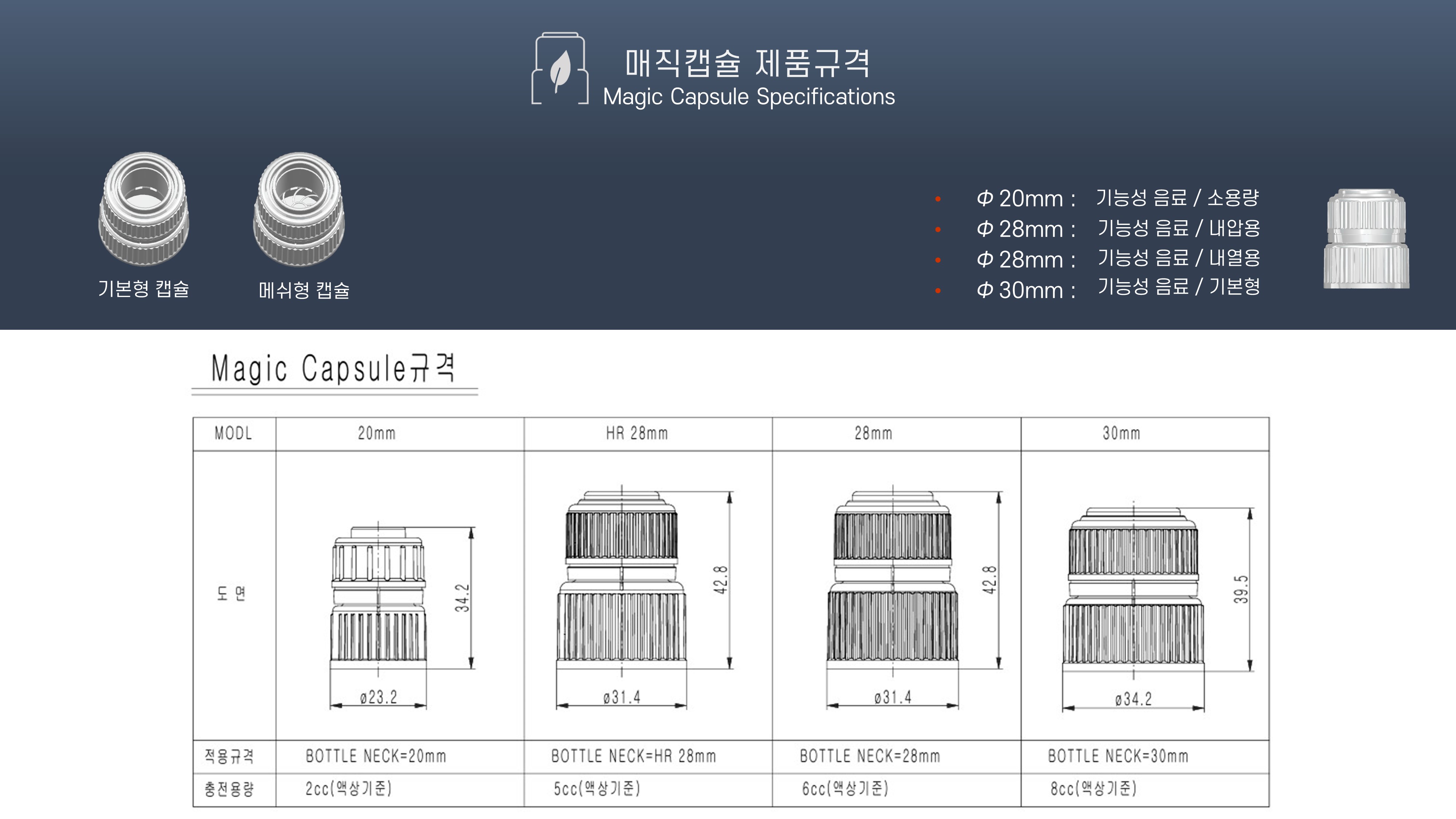Screen dimensions: 1456x819
Task: Click the Magic Capsule Specifications title
Action: [748, 97]
